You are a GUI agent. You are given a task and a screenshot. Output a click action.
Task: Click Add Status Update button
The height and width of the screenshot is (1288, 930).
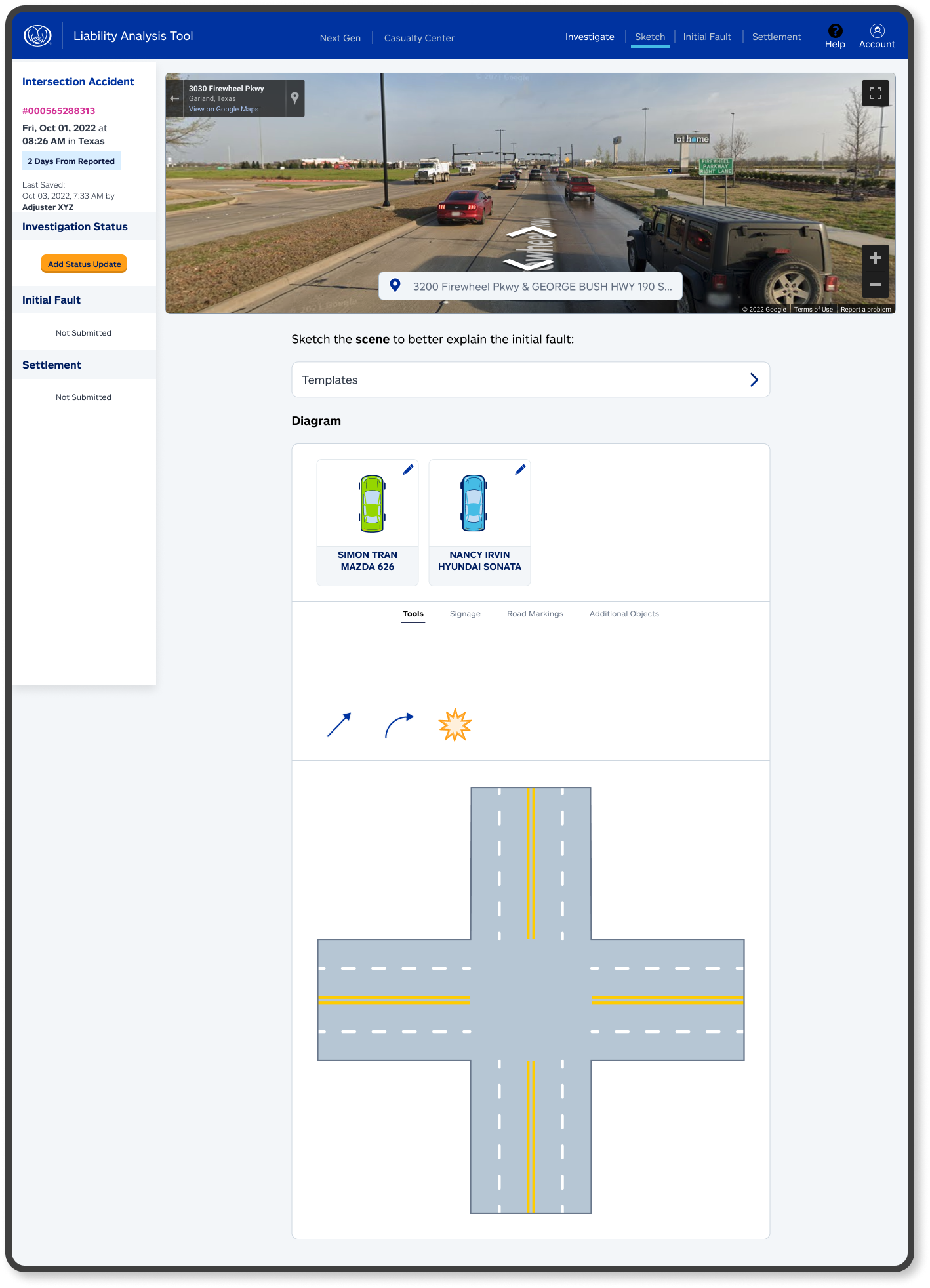84,264
